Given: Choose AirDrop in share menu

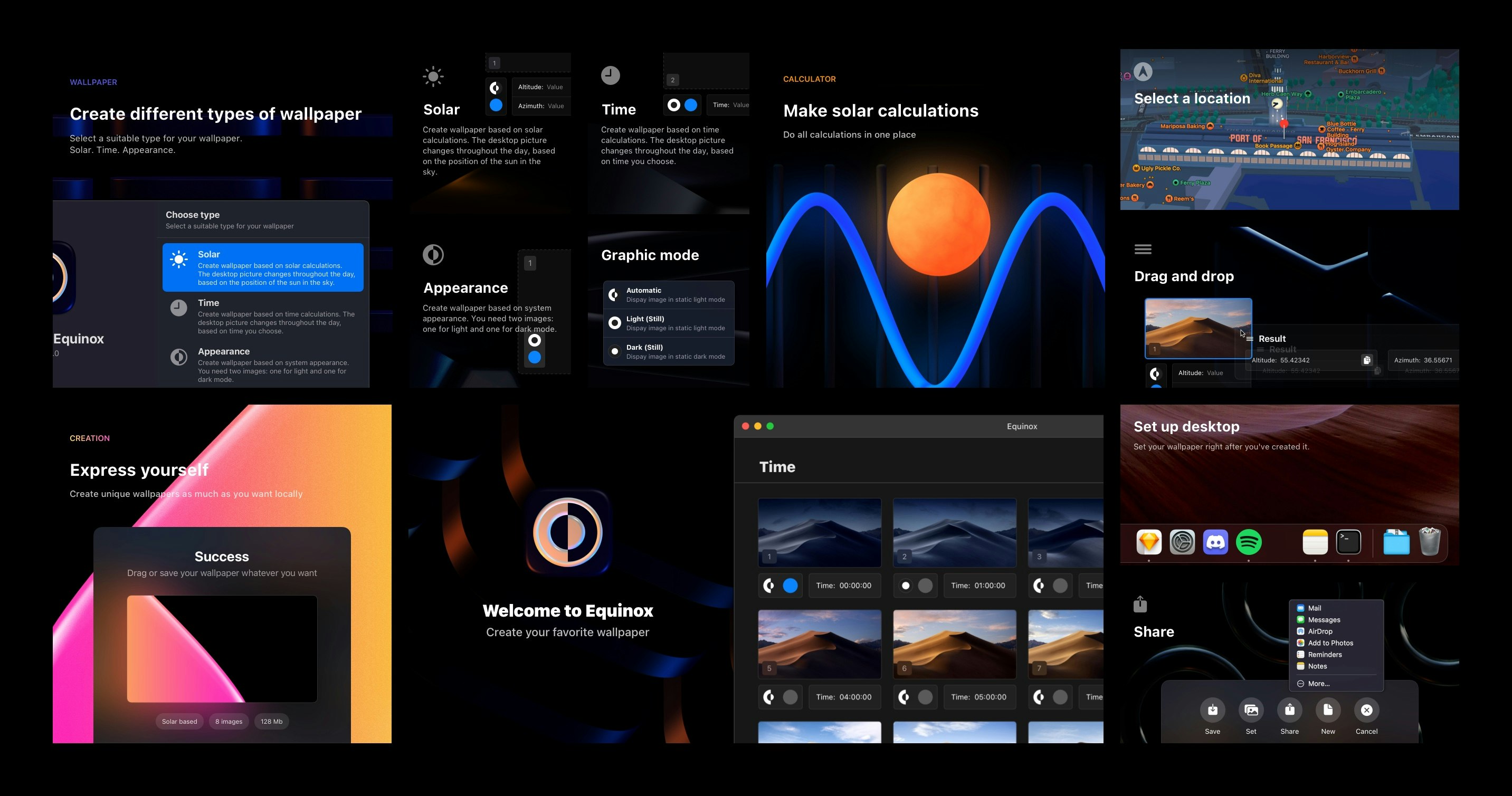Looking at the screenshot, I should [1319, 632].
